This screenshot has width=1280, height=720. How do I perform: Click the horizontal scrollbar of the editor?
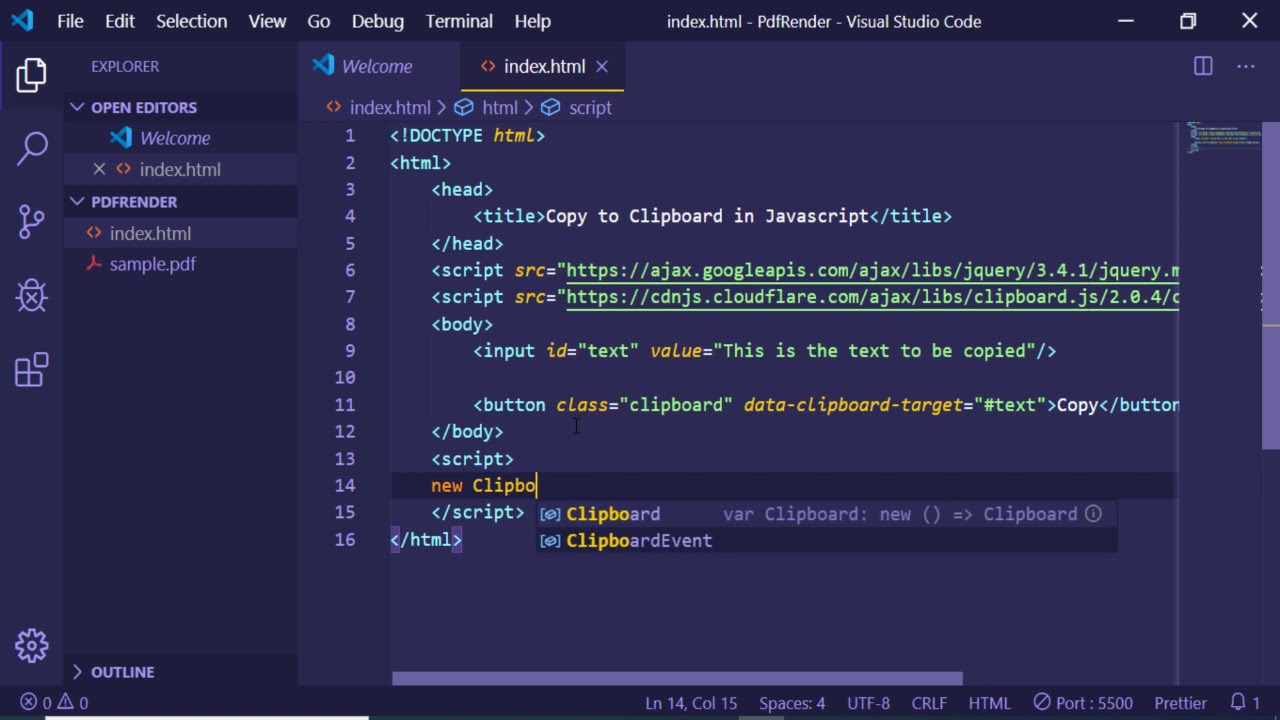click(x=677, y=679)
